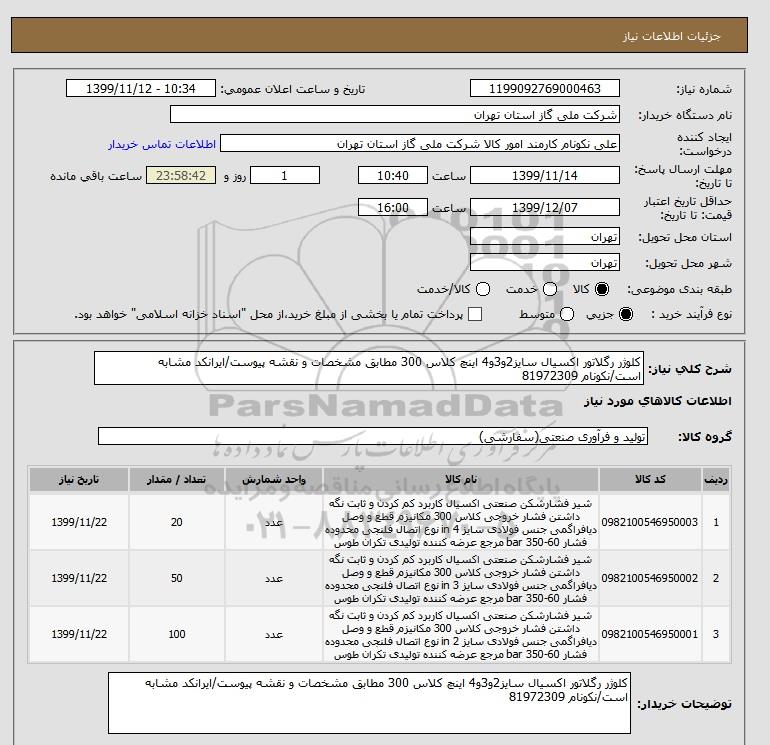Select the جزیی purchase type radio
The image size is (770, 745).
pos(626,314)
